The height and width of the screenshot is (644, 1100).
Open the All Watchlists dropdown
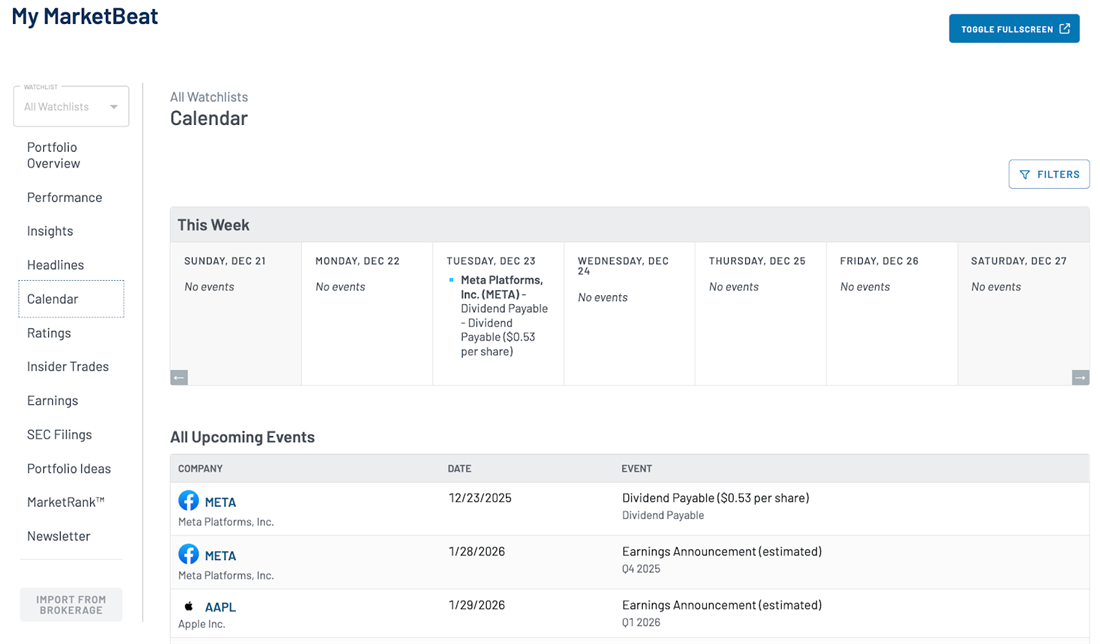pyautogui.click(x=71, y=107)
